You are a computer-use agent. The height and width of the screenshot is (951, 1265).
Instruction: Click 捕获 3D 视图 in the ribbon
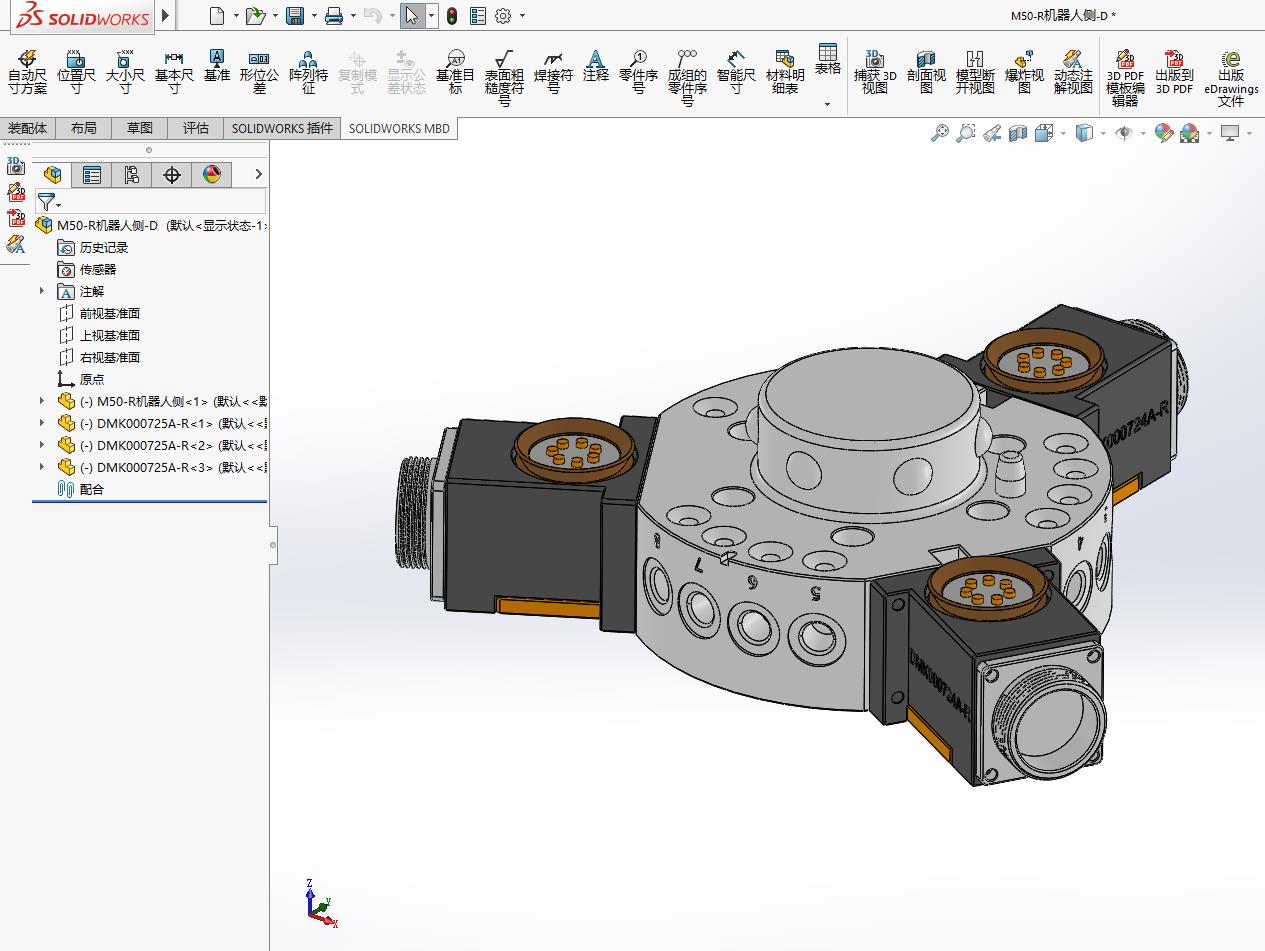point(875,72)
